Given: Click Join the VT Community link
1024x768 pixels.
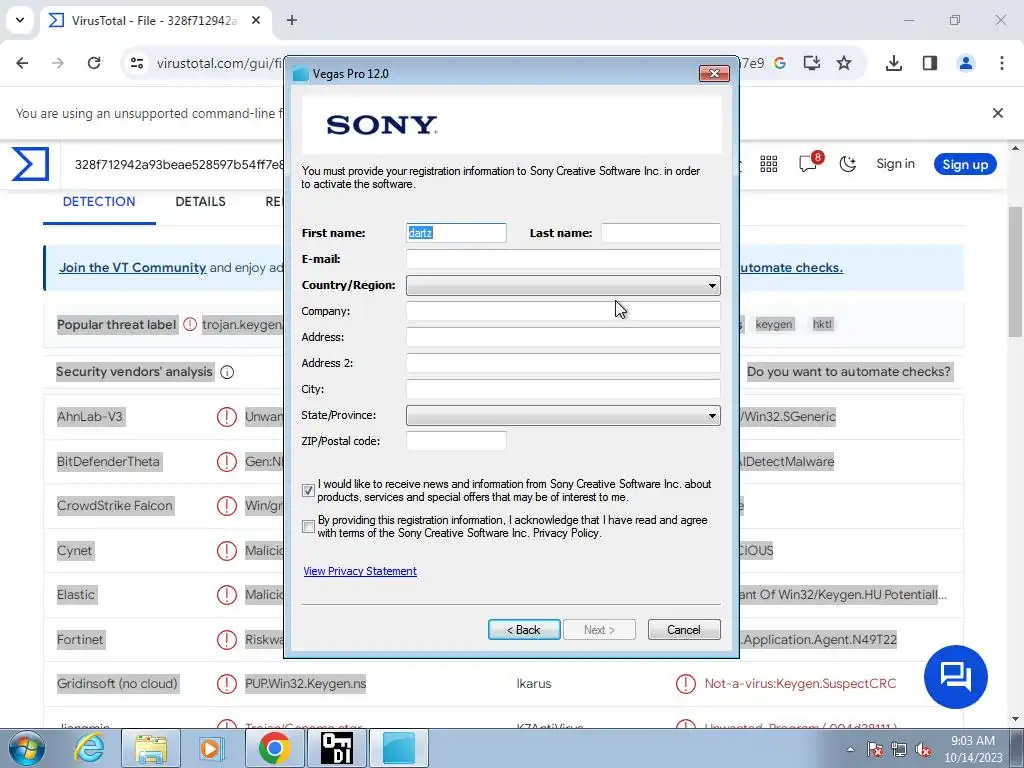Looking at the screenshot, I should pyautogui.click(x=133, y=268).
